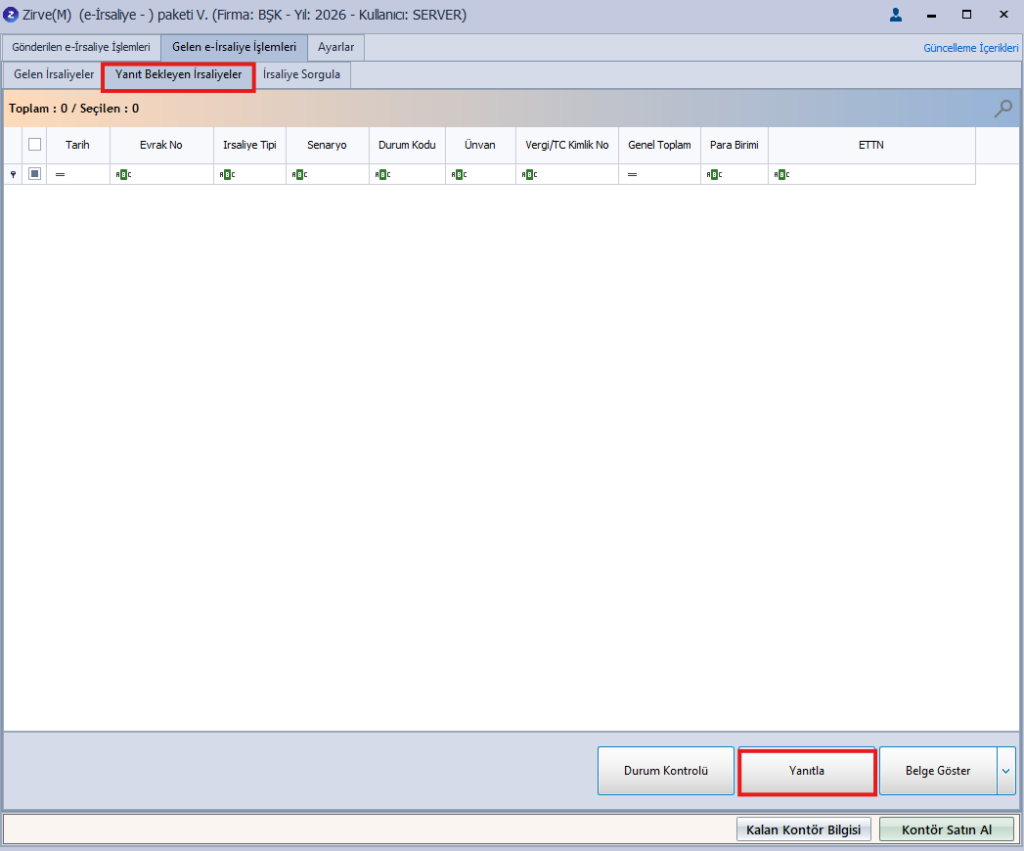Click the Genel Toplam column header

click(x=660, y=145)
